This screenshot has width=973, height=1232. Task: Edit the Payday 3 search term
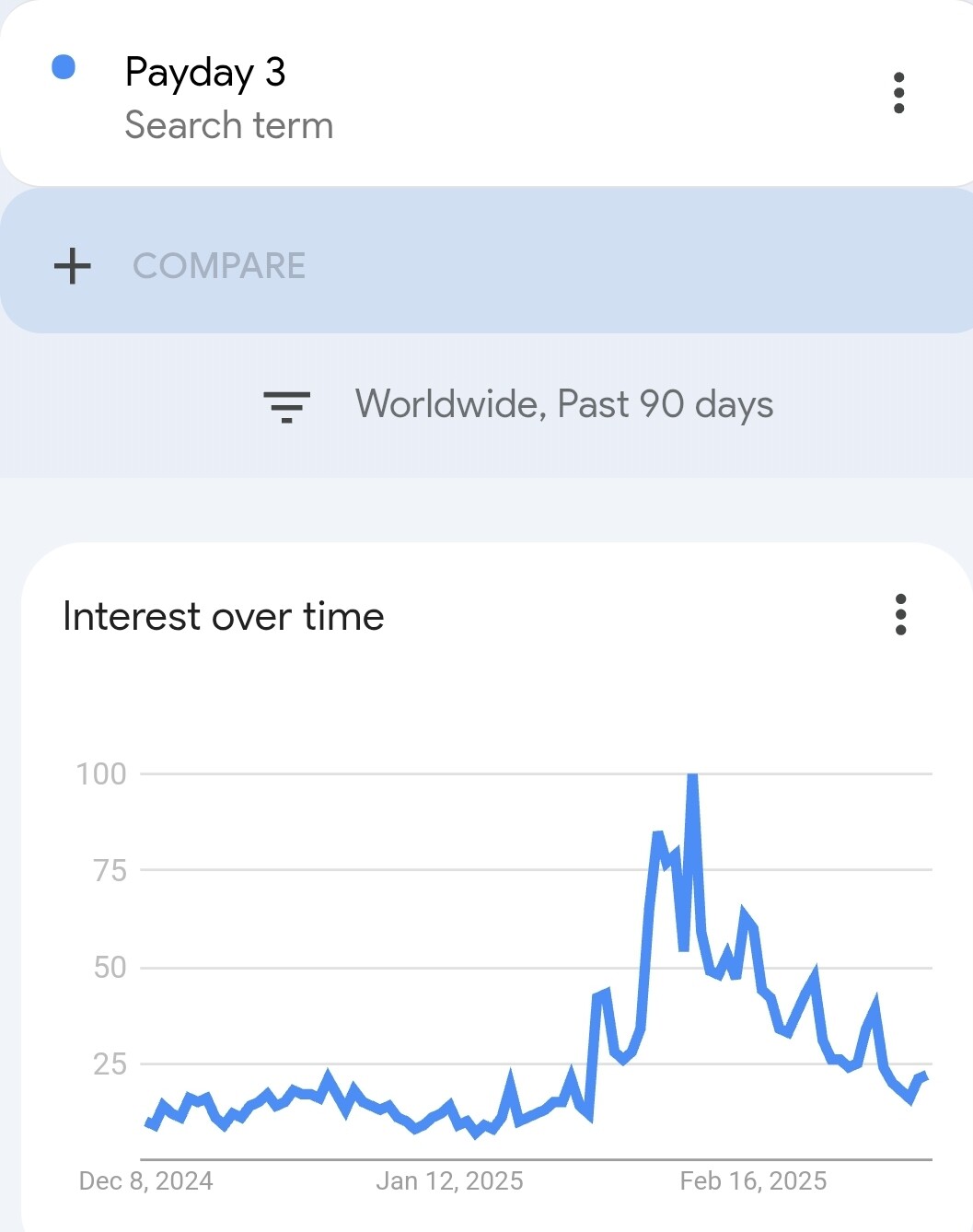tap(205, 72)
